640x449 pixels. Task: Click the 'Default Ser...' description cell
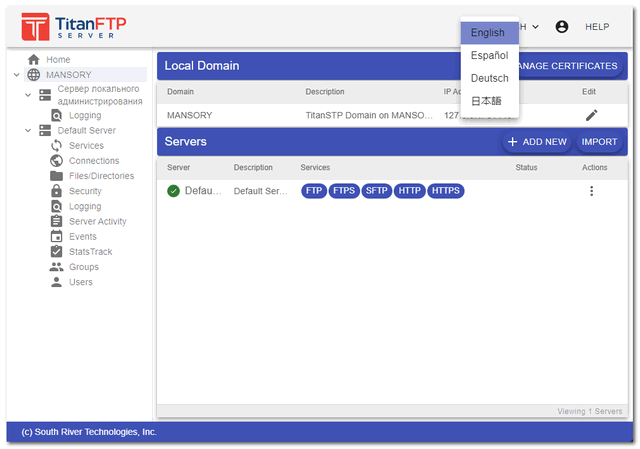[260, 191]
